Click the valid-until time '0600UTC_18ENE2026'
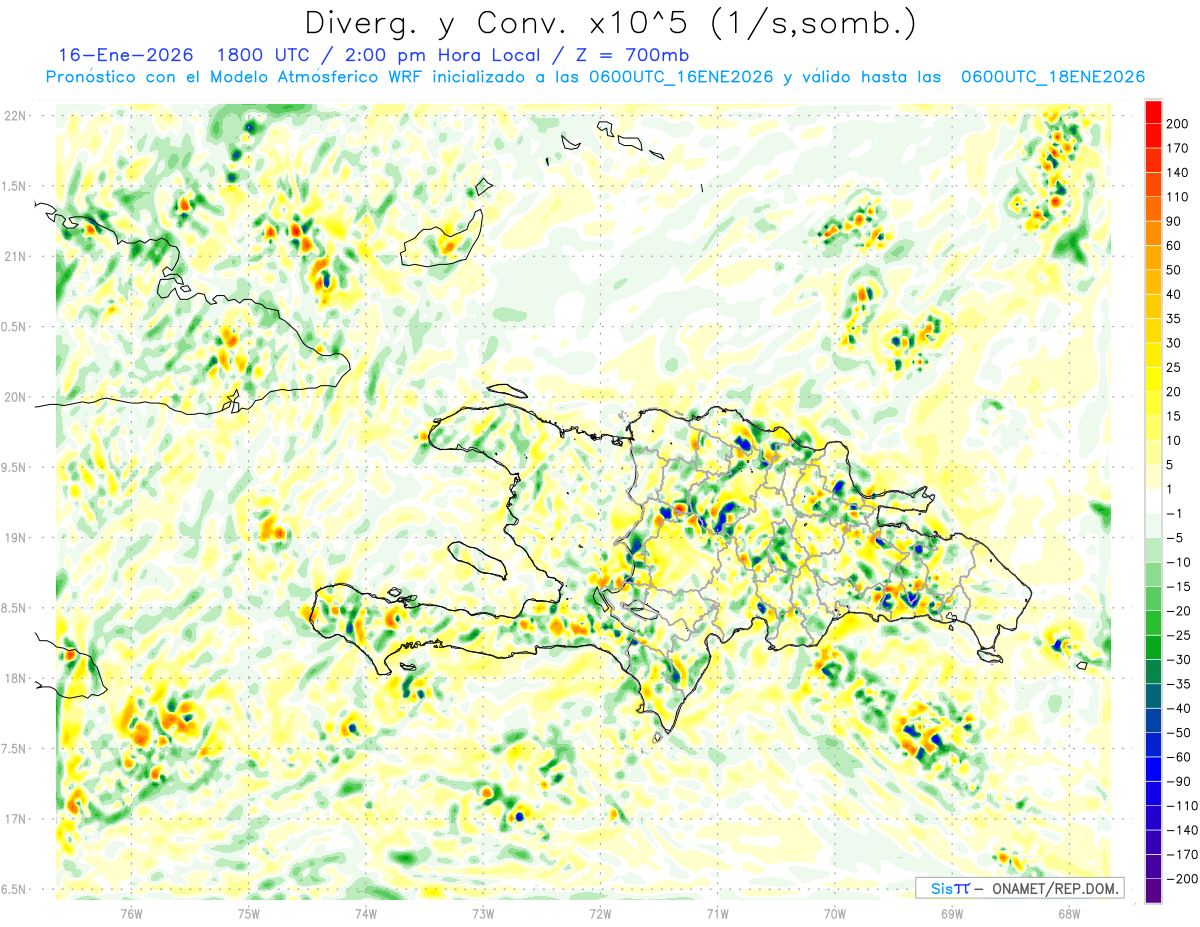The height and width of the screenshot is (927, 1200). (1052, 77)
